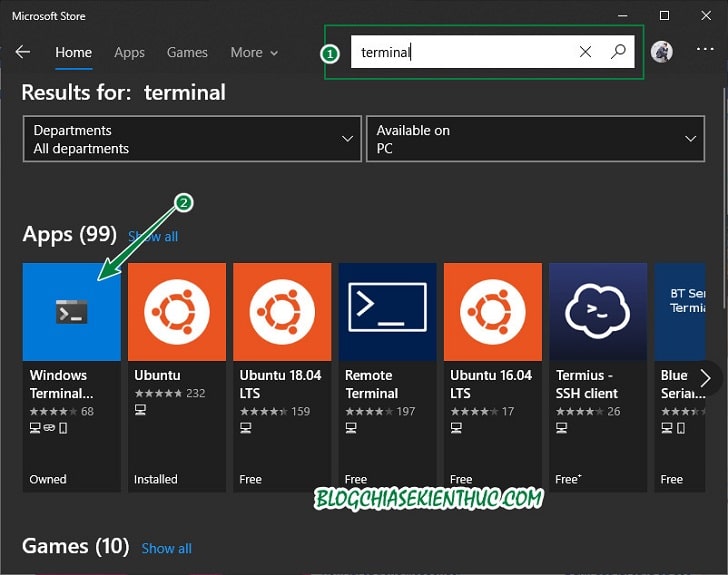Viewport: 728px width, 575px height.
Task: Click Free price under Termius
Action: coord(568,479)
